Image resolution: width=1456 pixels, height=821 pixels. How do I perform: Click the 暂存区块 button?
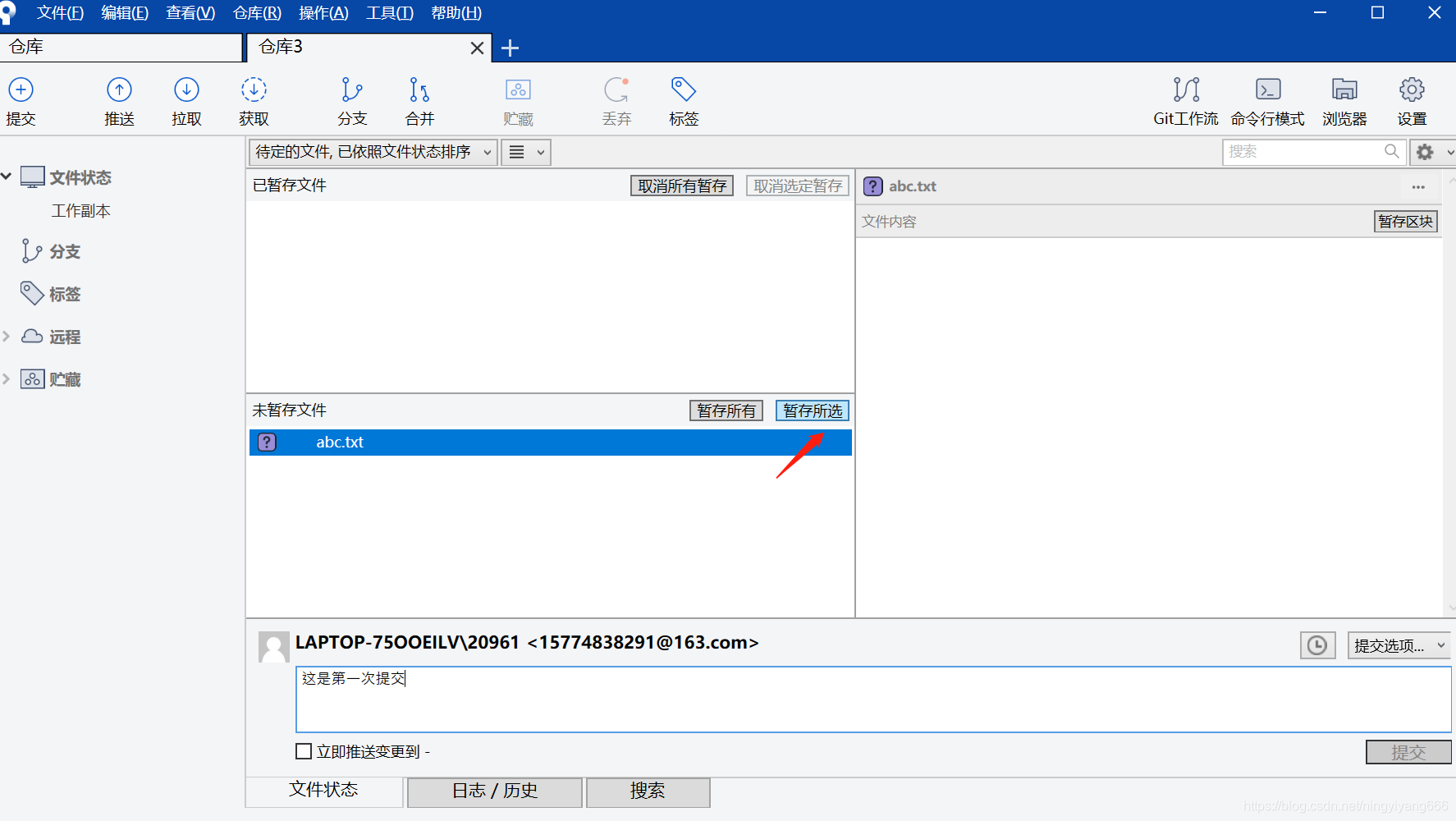1406,222
